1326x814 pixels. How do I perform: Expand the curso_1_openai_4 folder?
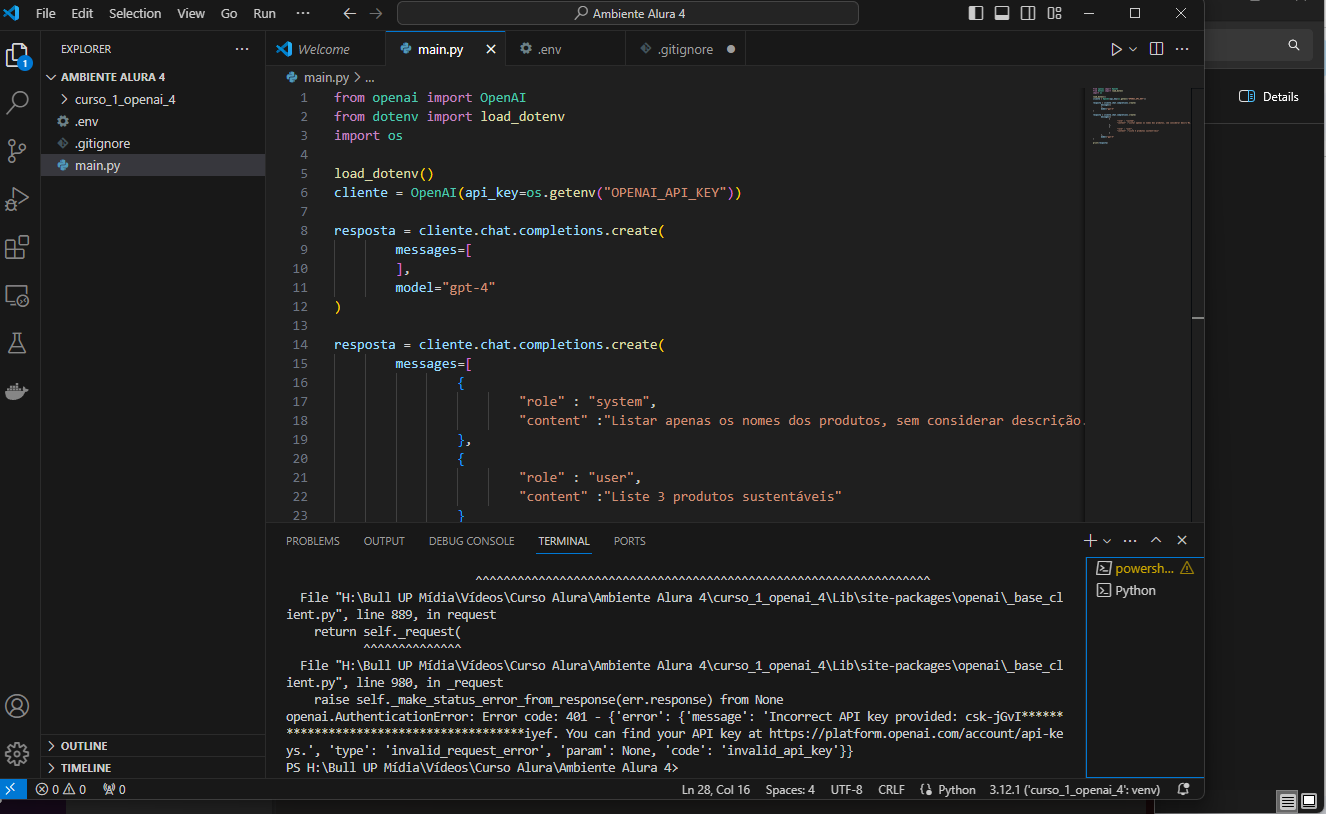153,99
